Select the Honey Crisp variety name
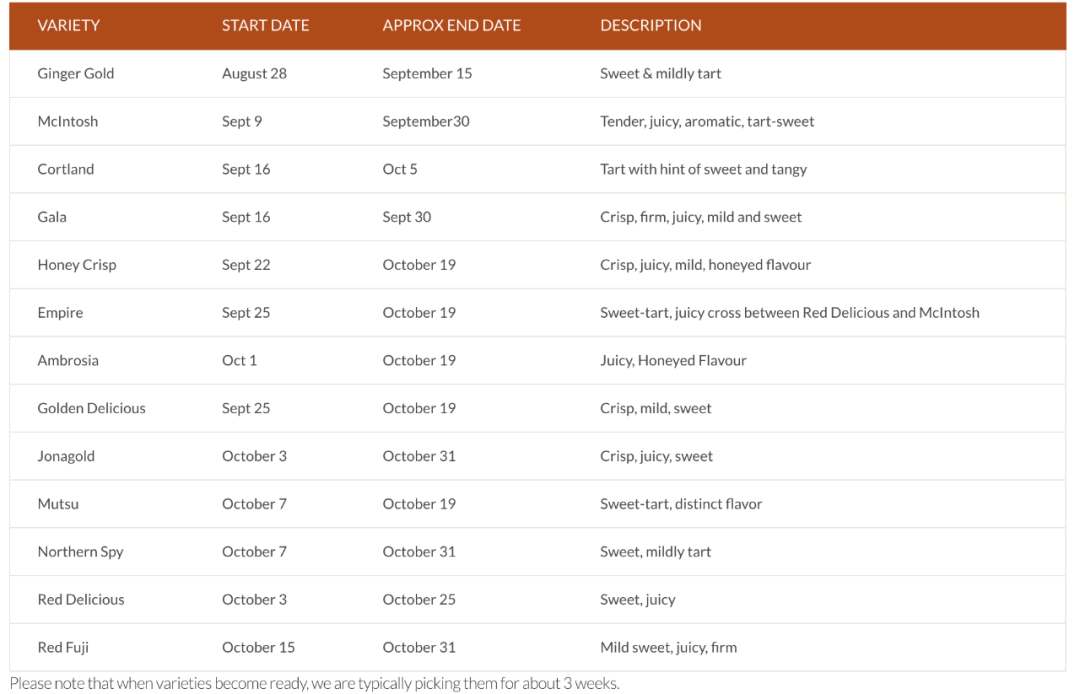The width and height of the screenshot is (1080, 694). click(x=77, y=265)
